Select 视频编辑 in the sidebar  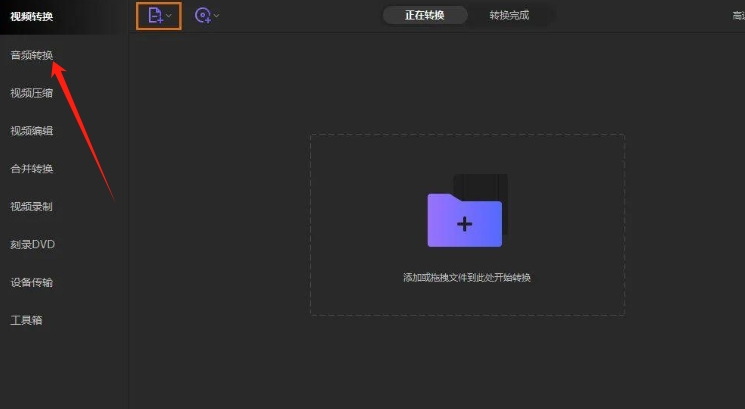point(31,131)
